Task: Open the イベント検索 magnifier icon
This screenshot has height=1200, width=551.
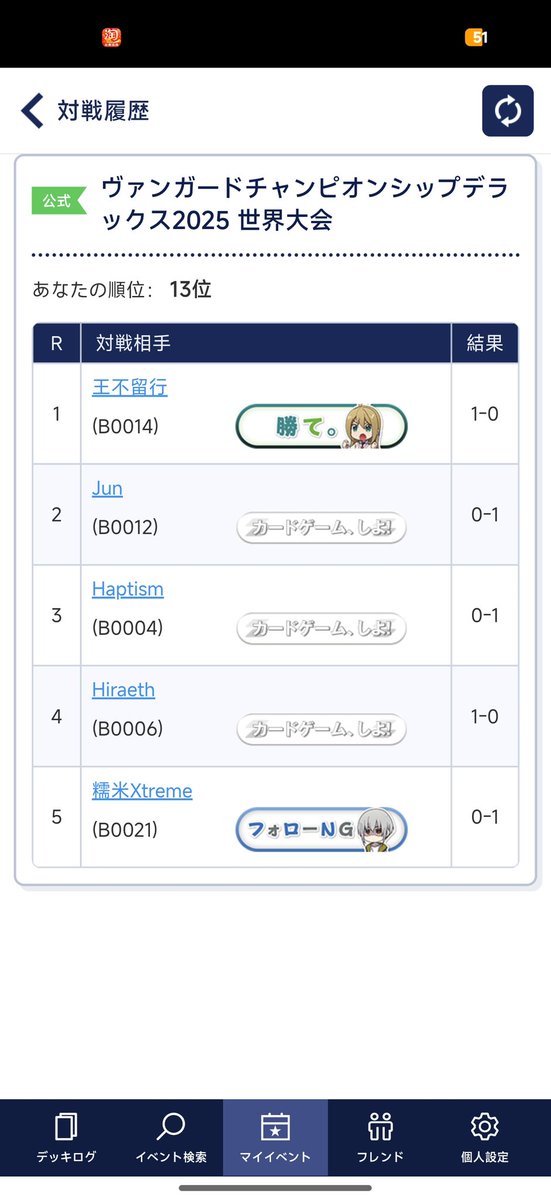Action: click(171, 1127)
